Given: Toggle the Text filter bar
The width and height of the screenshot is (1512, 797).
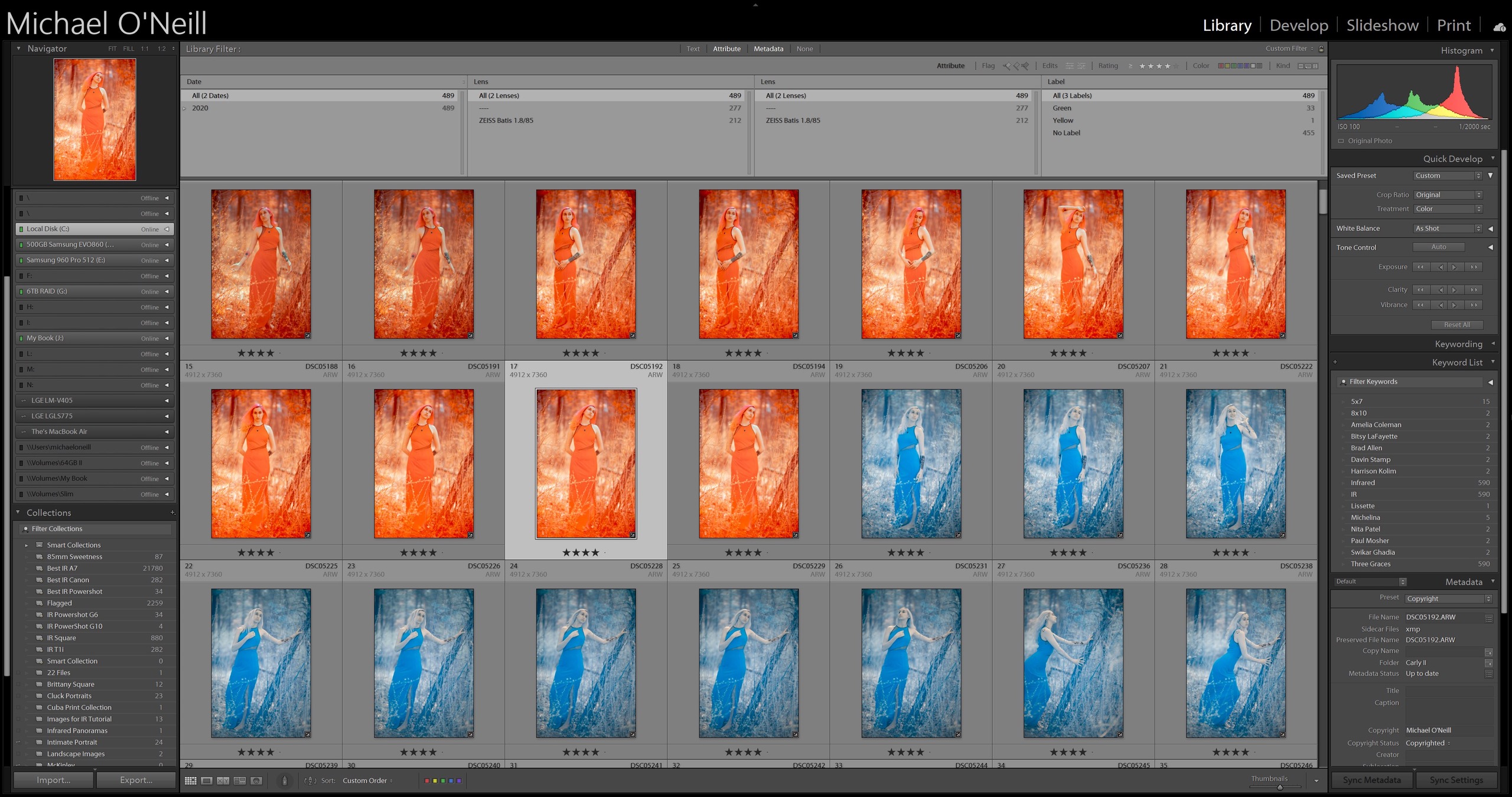Looking at the screenshot, I should pos(693,48).
